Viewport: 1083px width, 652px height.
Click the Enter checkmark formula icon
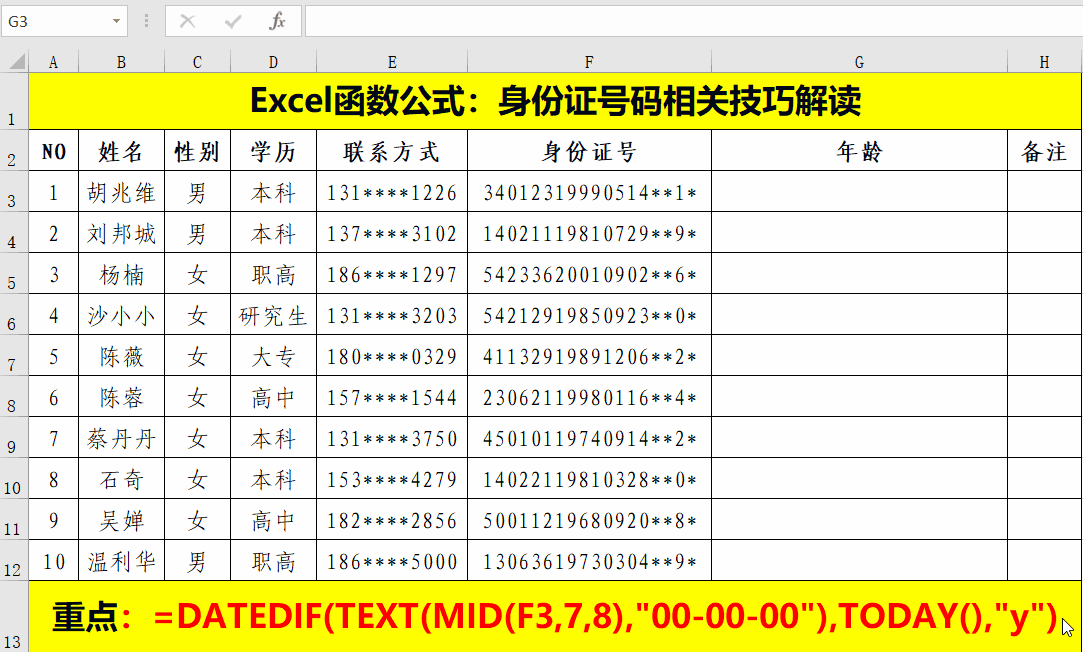point(233,21)
